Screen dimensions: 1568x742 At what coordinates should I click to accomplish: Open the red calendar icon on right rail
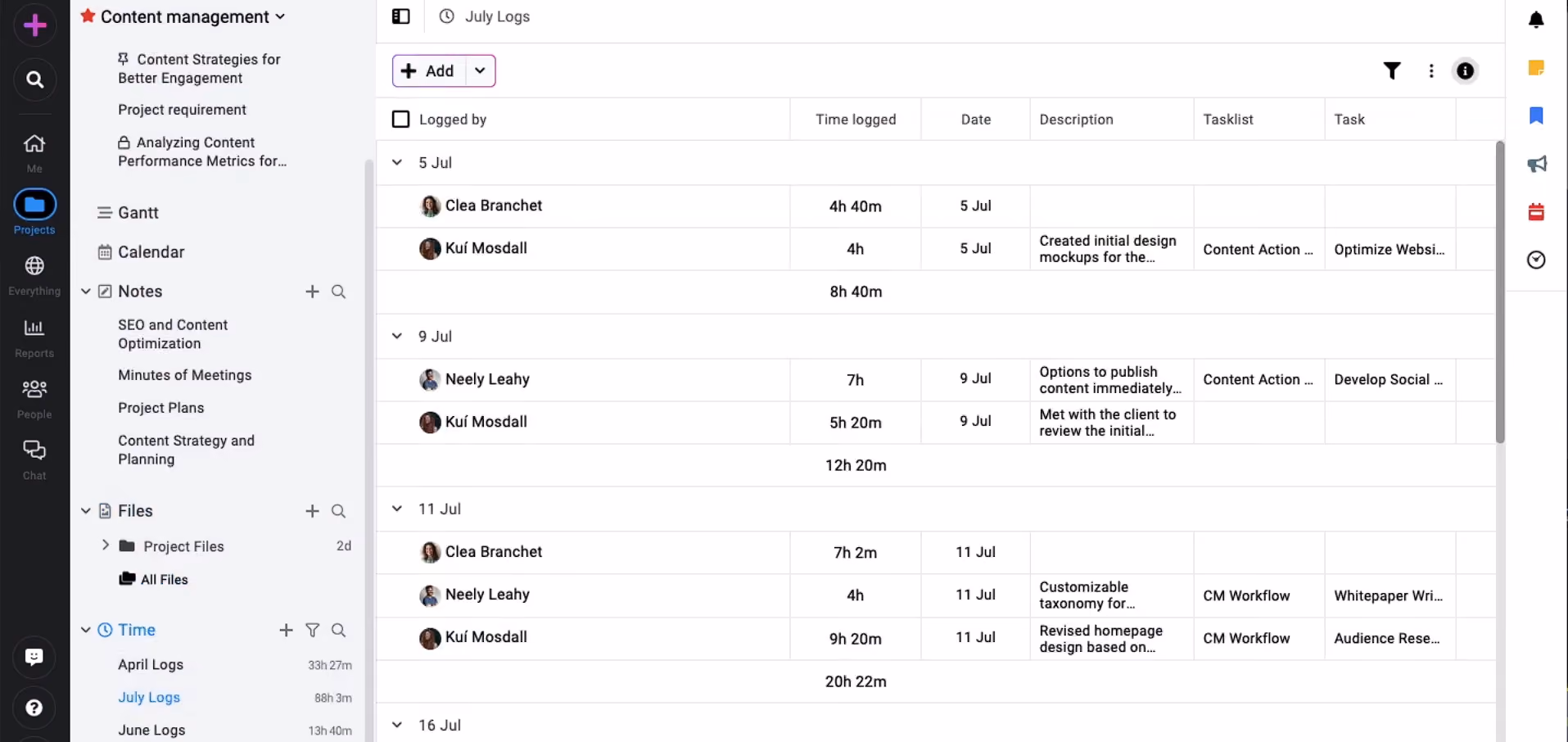pos(1536,212)
